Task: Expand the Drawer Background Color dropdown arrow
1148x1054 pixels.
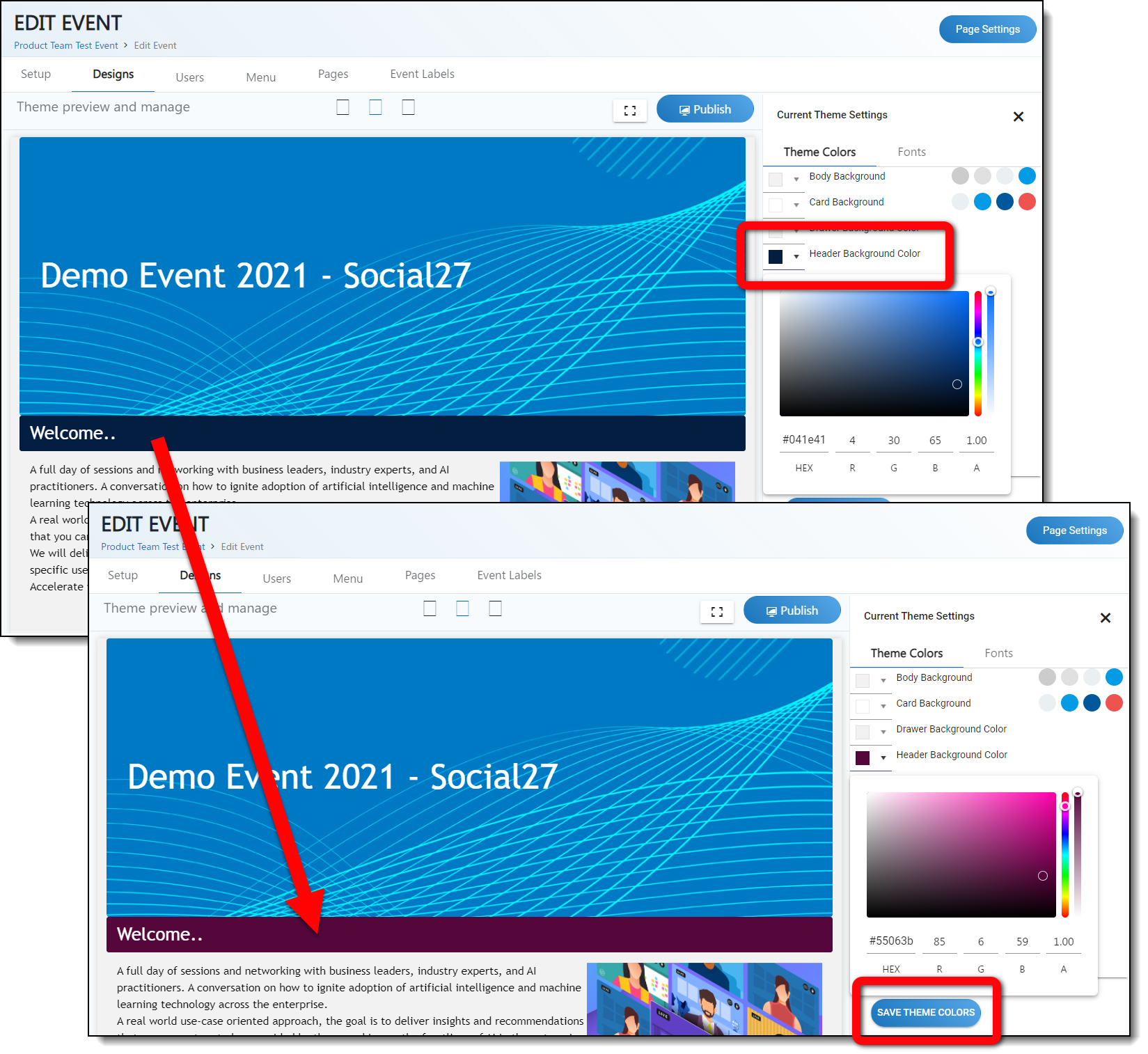Action: [x=883, y=732]
